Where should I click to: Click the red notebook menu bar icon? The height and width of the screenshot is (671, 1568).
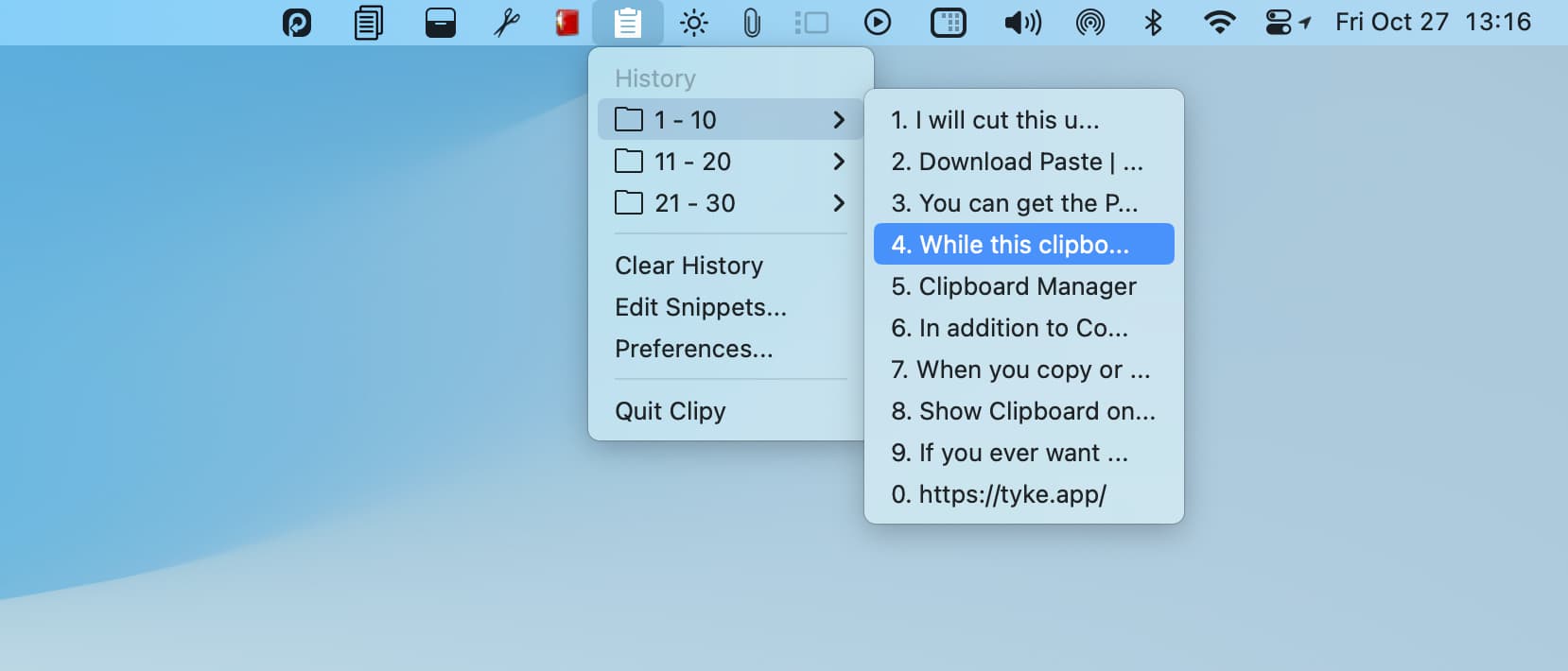[566, 23]
